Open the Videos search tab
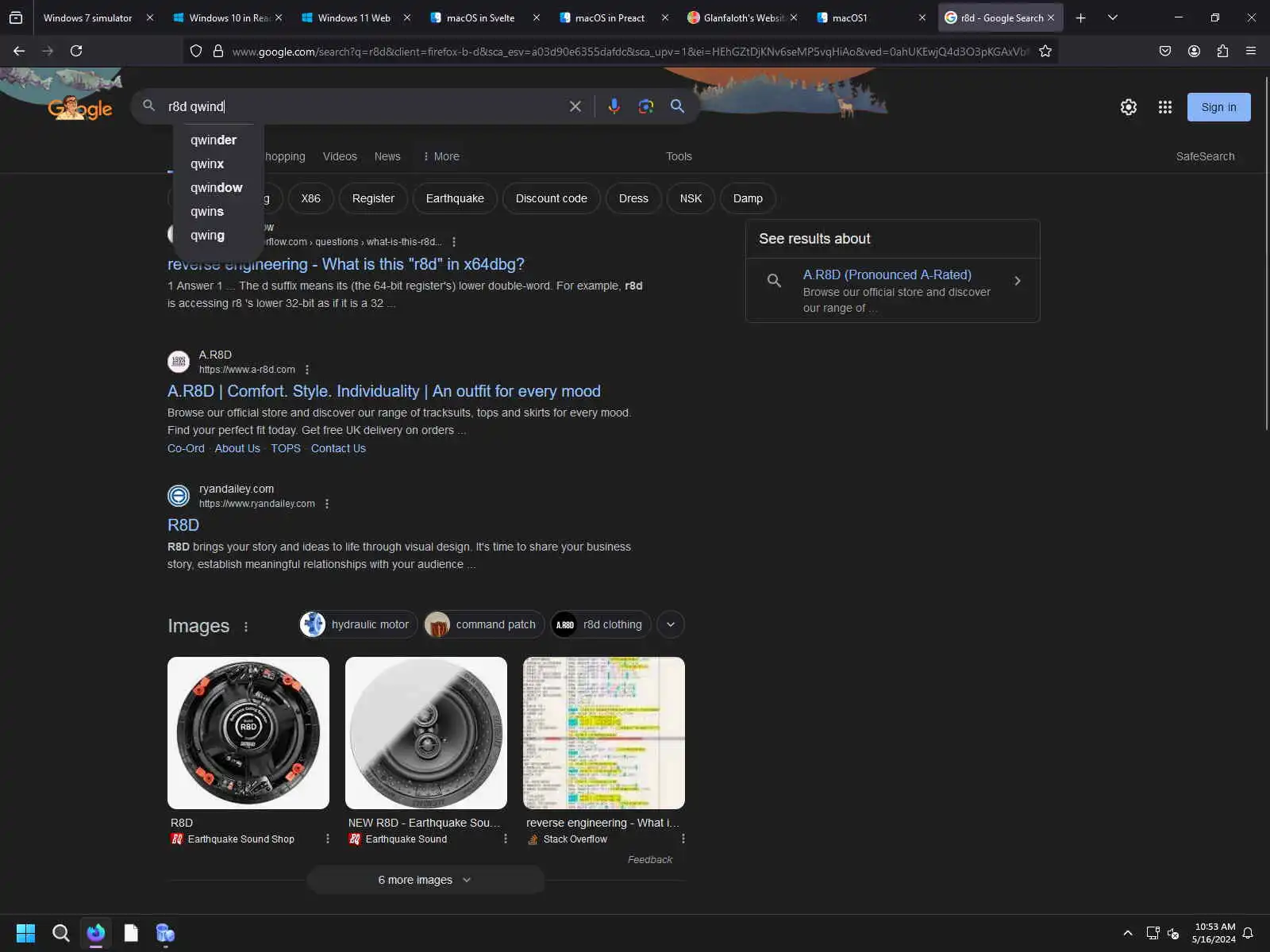Screen dimensions: 1270x952 [340, 156]
